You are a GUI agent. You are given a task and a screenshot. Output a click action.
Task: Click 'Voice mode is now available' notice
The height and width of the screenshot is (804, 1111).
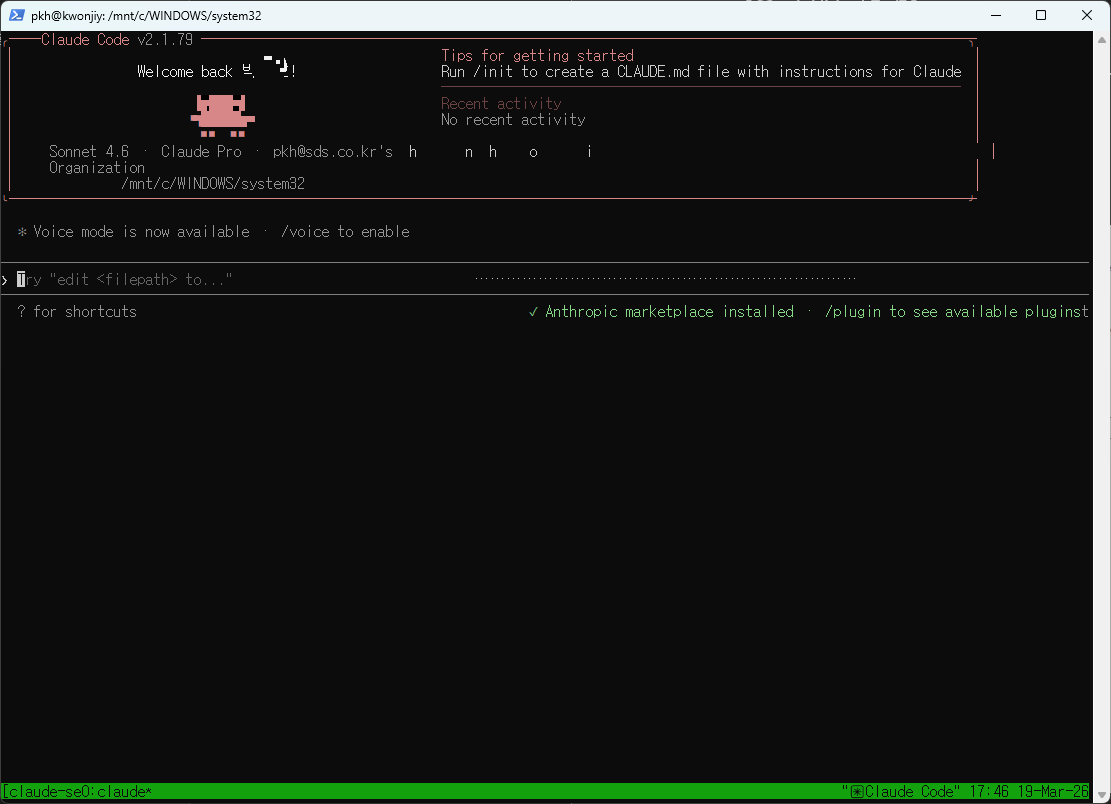click(141, 232)
